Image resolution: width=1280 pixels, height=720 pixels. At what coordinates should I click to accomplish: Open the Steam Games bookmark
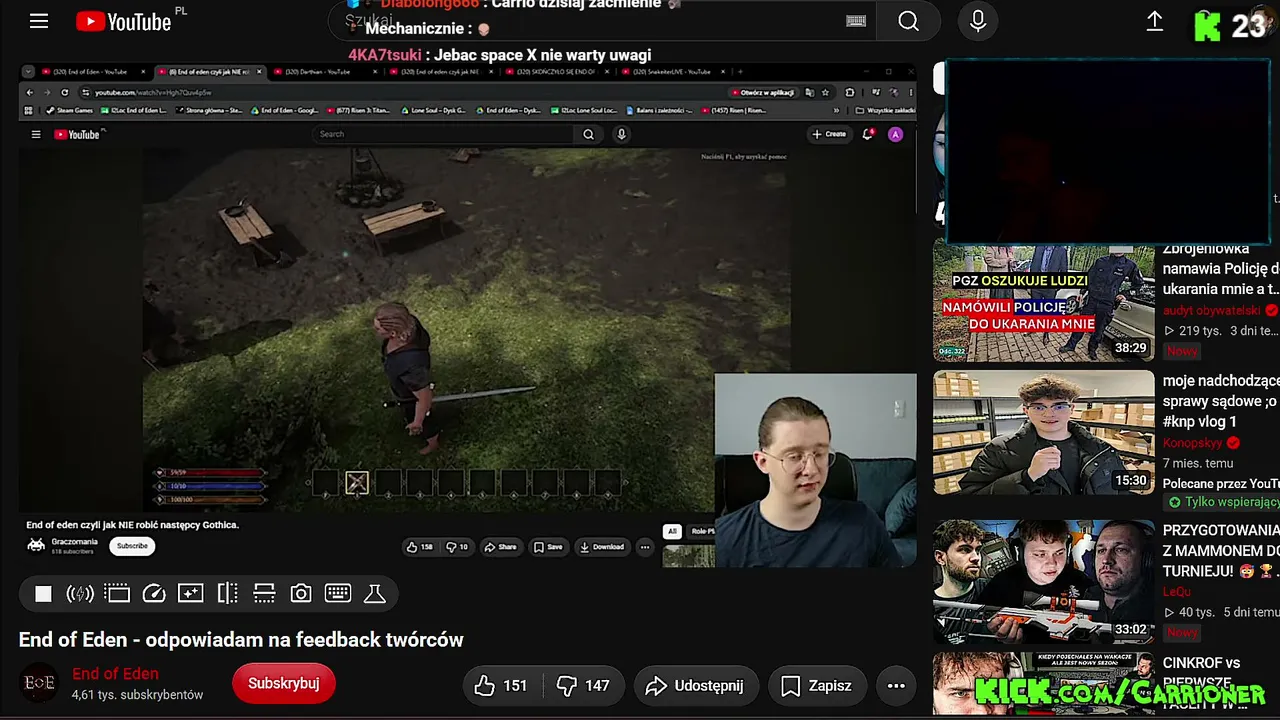pos(69,110)
